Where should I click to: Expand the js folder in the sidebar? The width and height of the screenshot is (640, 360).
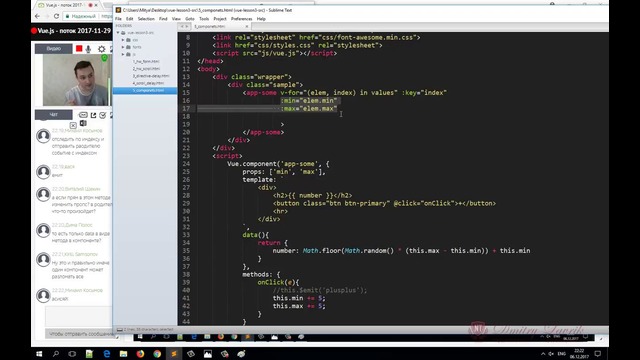(123, 54)
